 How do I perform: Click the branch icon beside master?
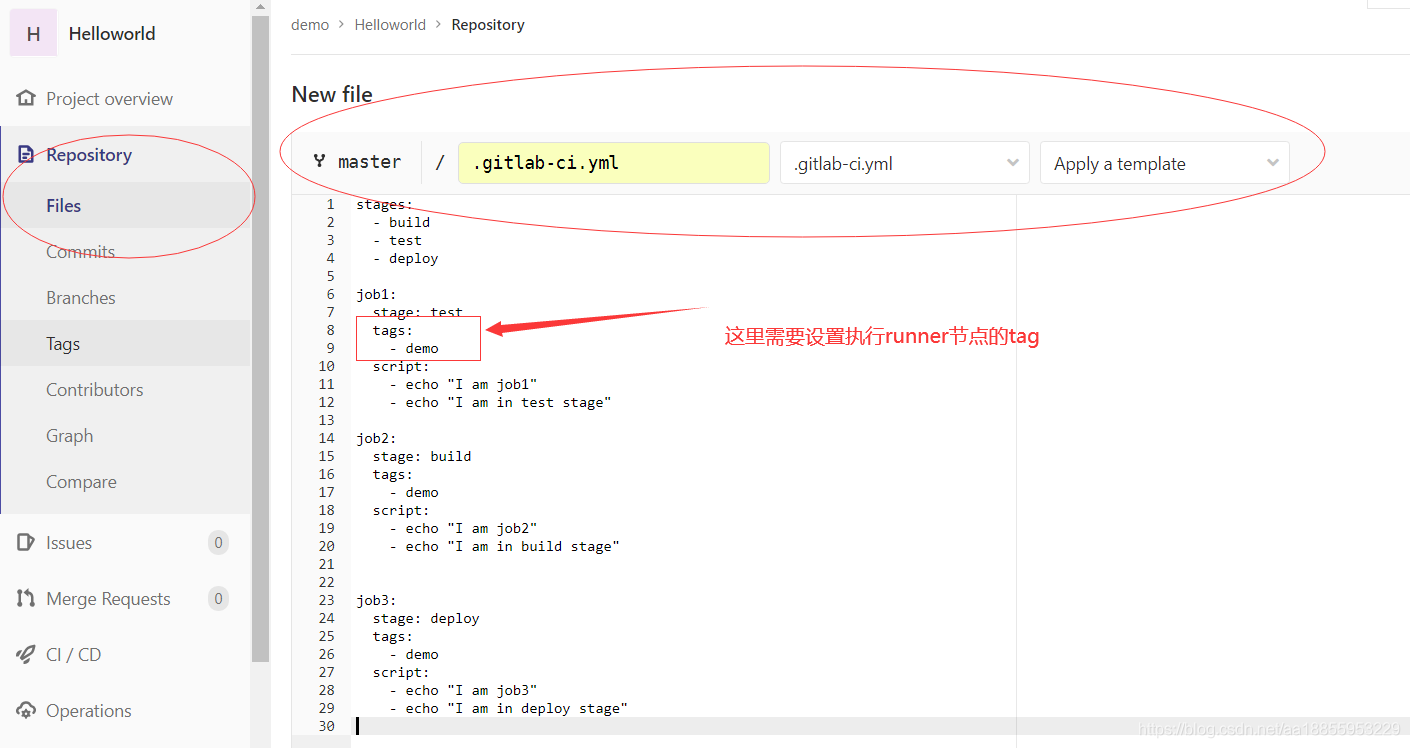(319, 161)
